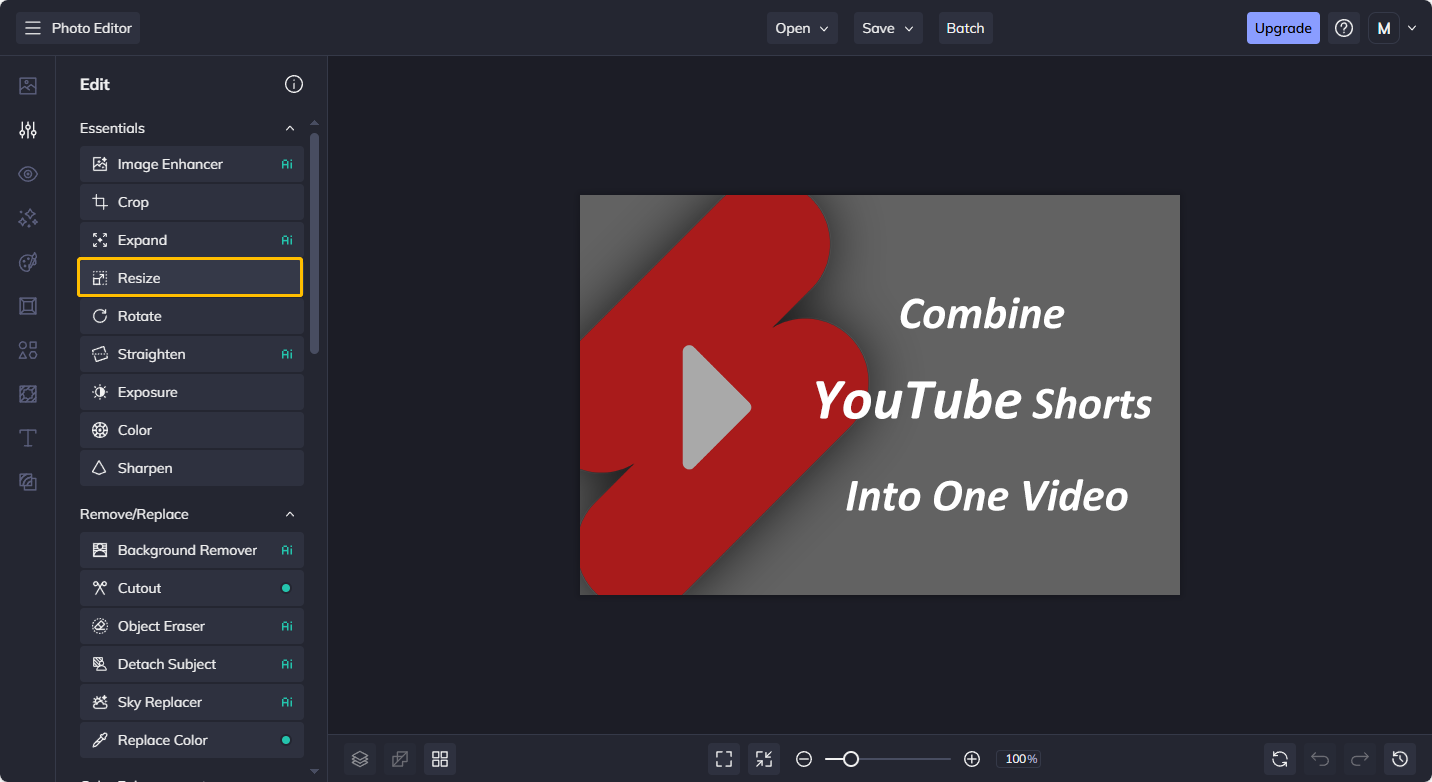Click the 100% zoom value field

[x=1019, y=759]
